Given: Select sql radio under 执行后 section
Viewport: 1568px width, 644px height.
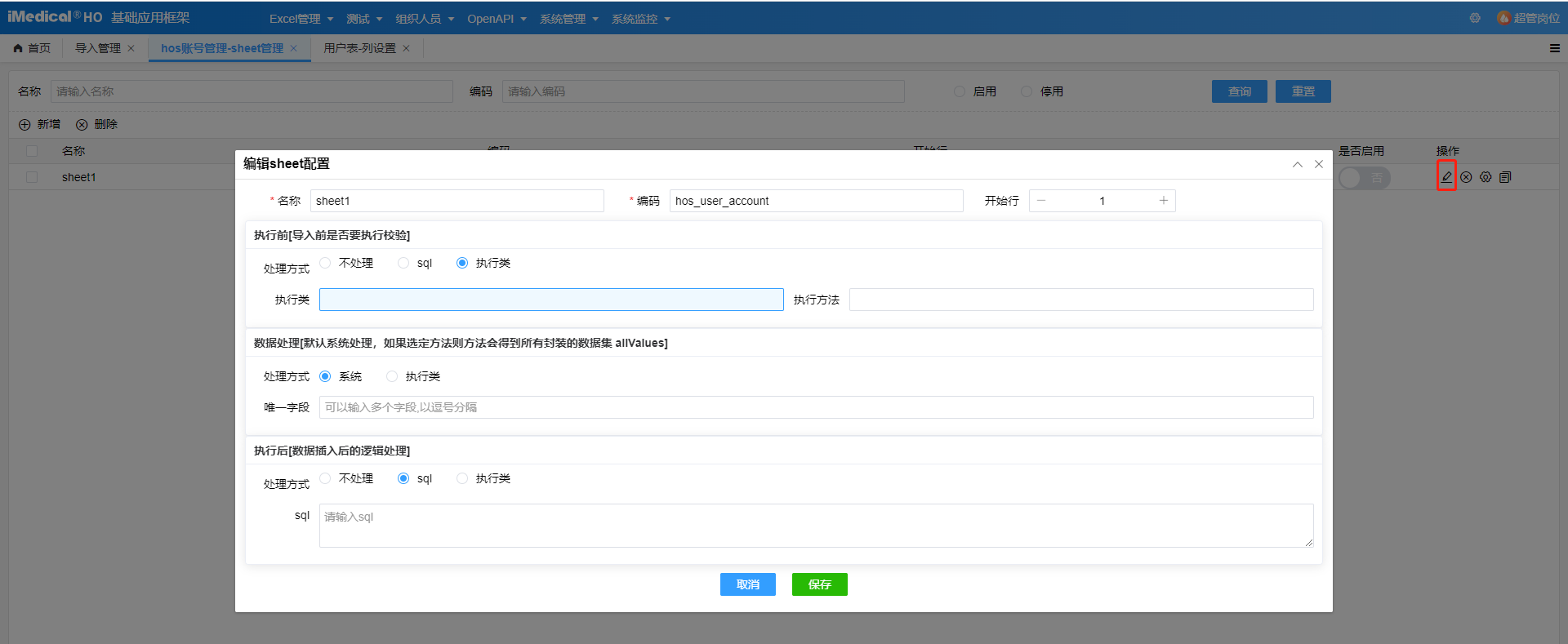Looking at the screenshot, I should click(403, 478).
